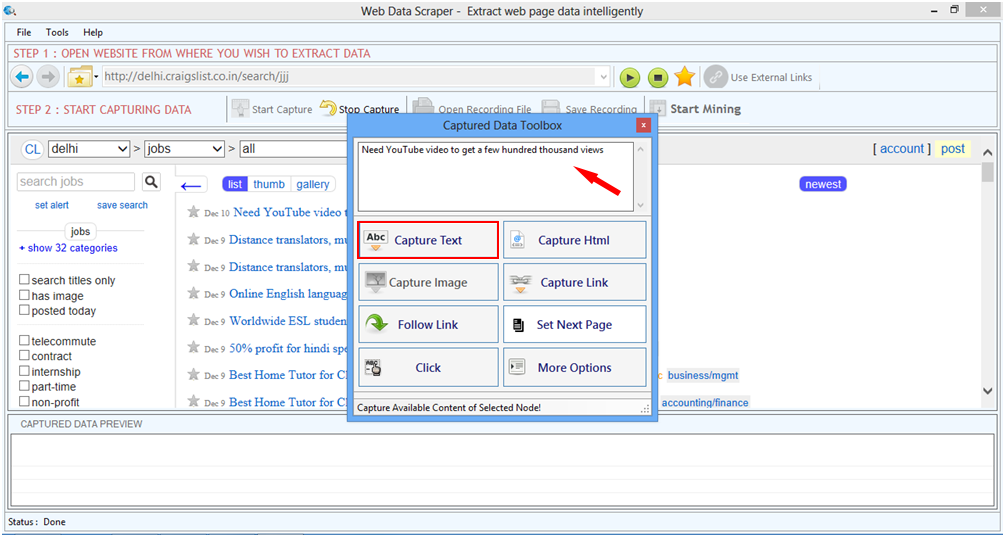Expand the URL address bar dropdown

pyautogui.click(x=602, y=78)
